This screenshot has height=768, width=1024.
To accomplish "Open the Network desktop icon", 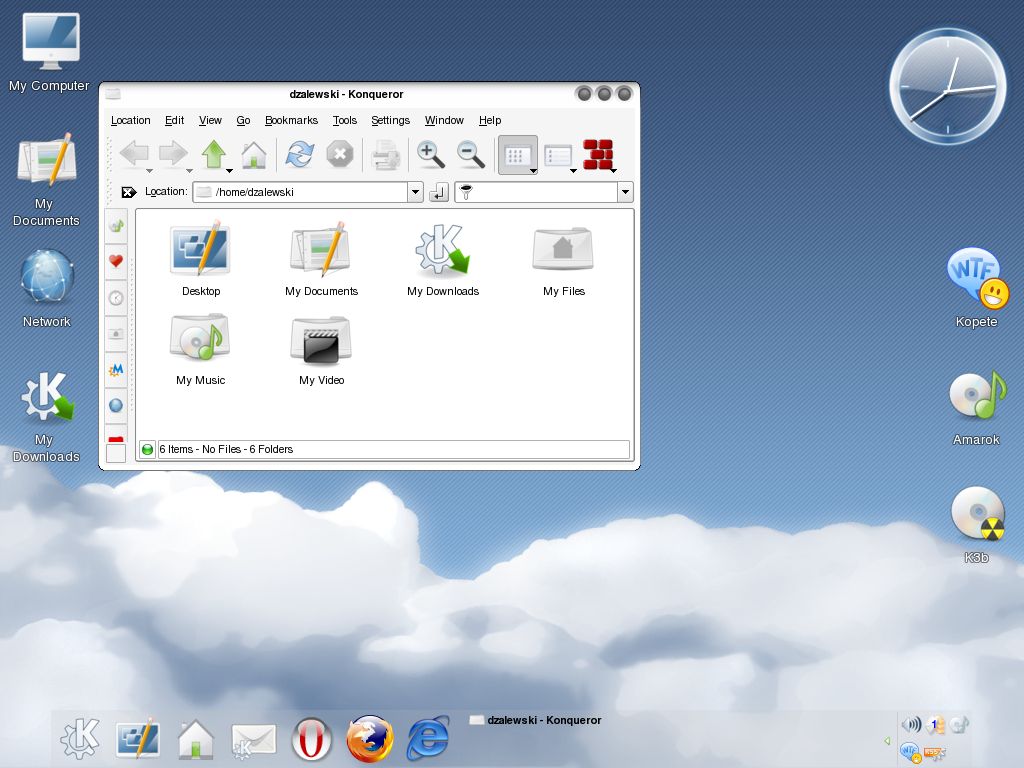I will pos(47,287).
